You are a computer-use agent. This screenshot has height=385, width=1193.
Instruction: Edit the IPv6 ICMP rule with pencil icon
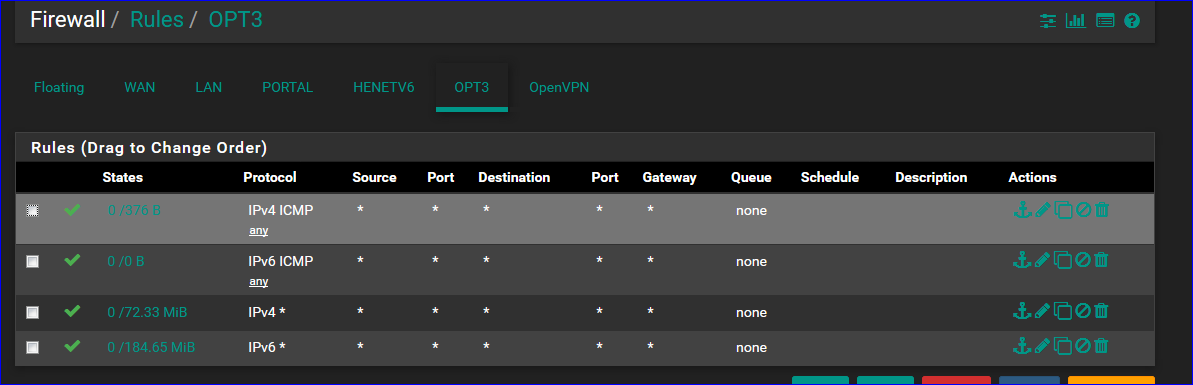point(1042,260)
